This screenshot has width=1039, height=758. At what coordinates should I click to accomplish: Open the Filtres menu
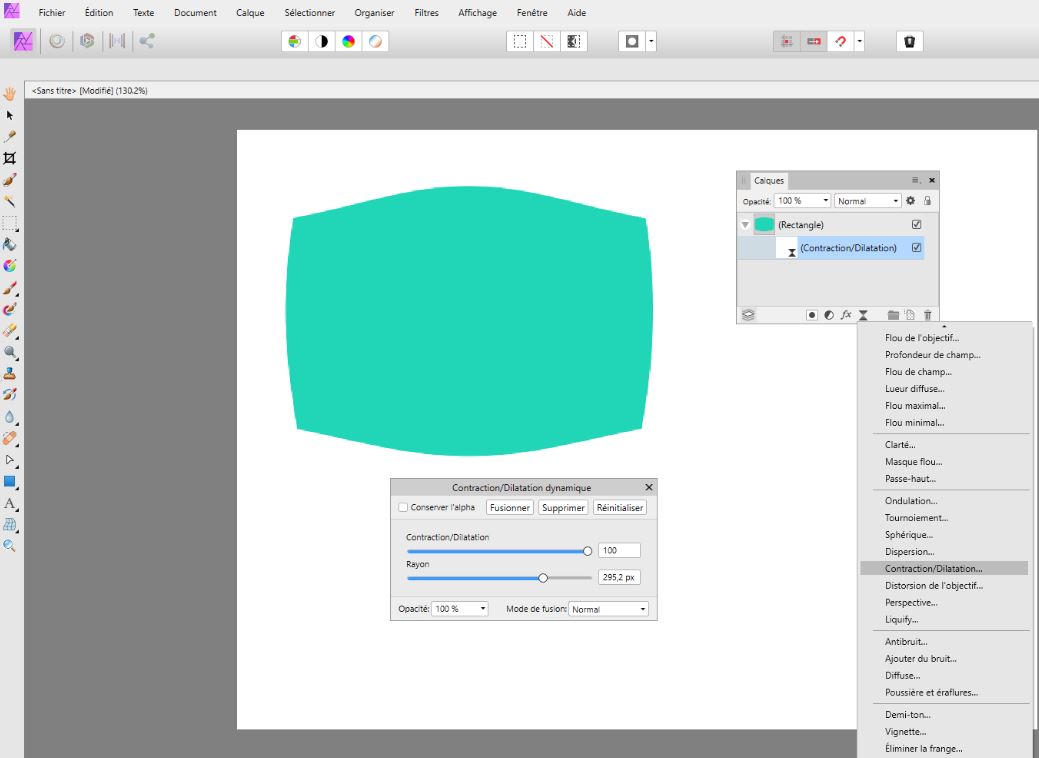pos(426,13)
